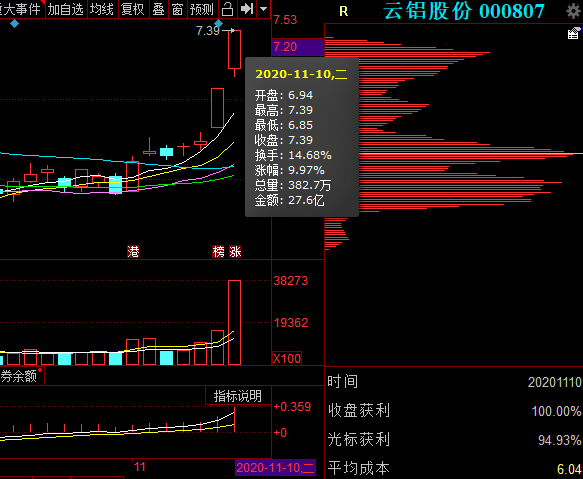This screenshot has width=583, height=479.
Task: Click the lock icon in chart toolbar
Action: (227, 9)
